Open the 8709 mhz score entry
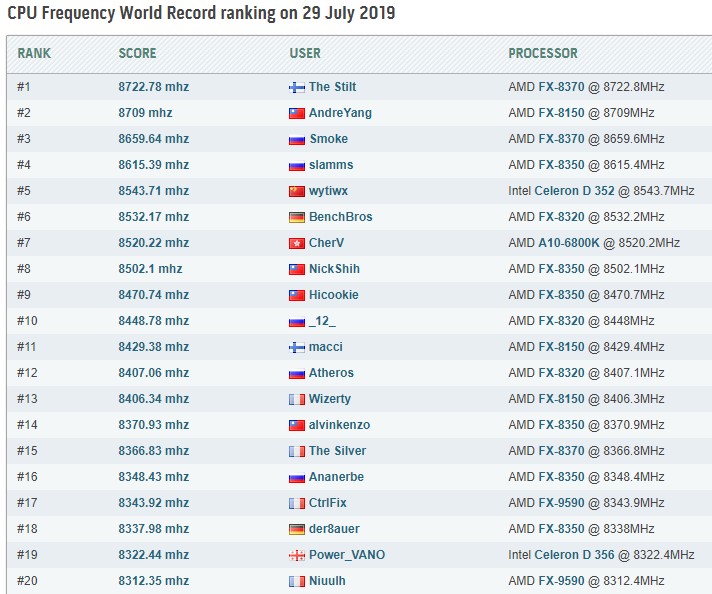 coord(145,113)
